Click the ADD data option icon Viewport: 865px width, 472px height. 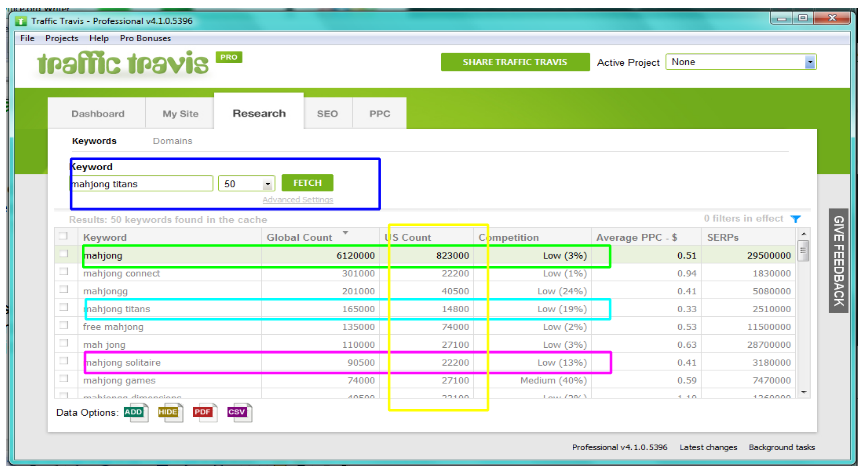coord(135,412)
